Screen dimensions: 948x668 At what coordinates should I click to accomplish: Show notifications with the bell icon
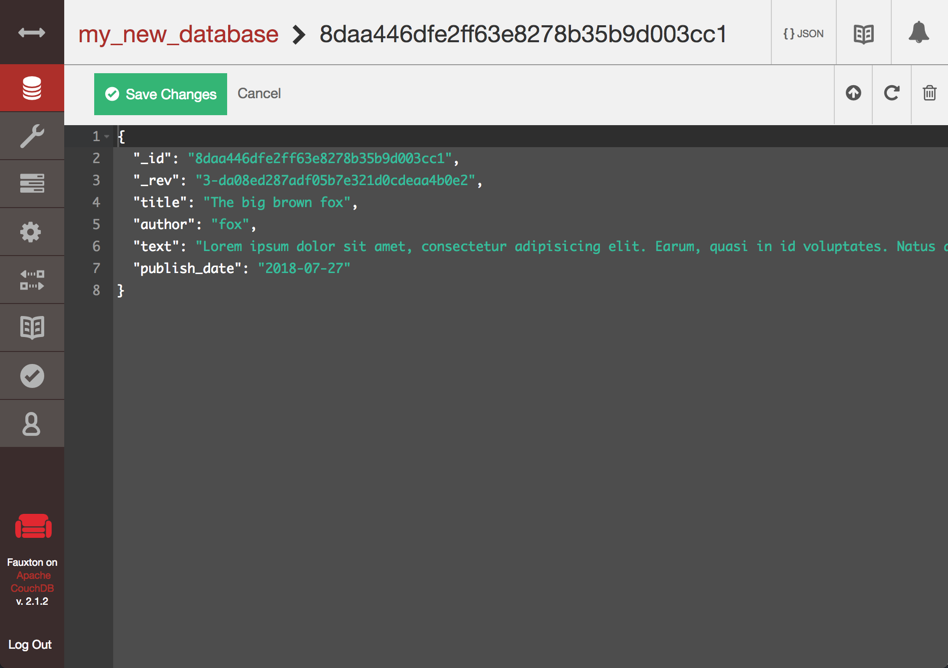[x=918, y=33]
